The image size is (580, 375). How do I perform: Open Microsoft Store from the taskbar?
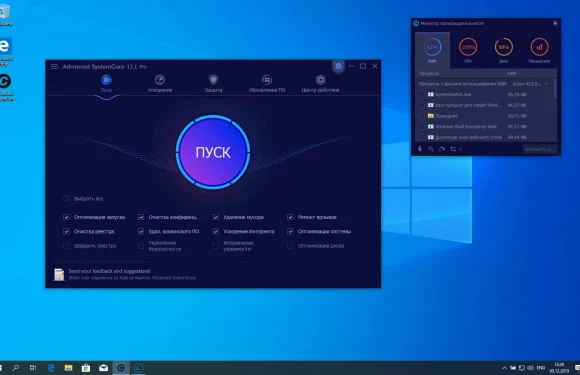pyautogui.click(x=86, y=368)
